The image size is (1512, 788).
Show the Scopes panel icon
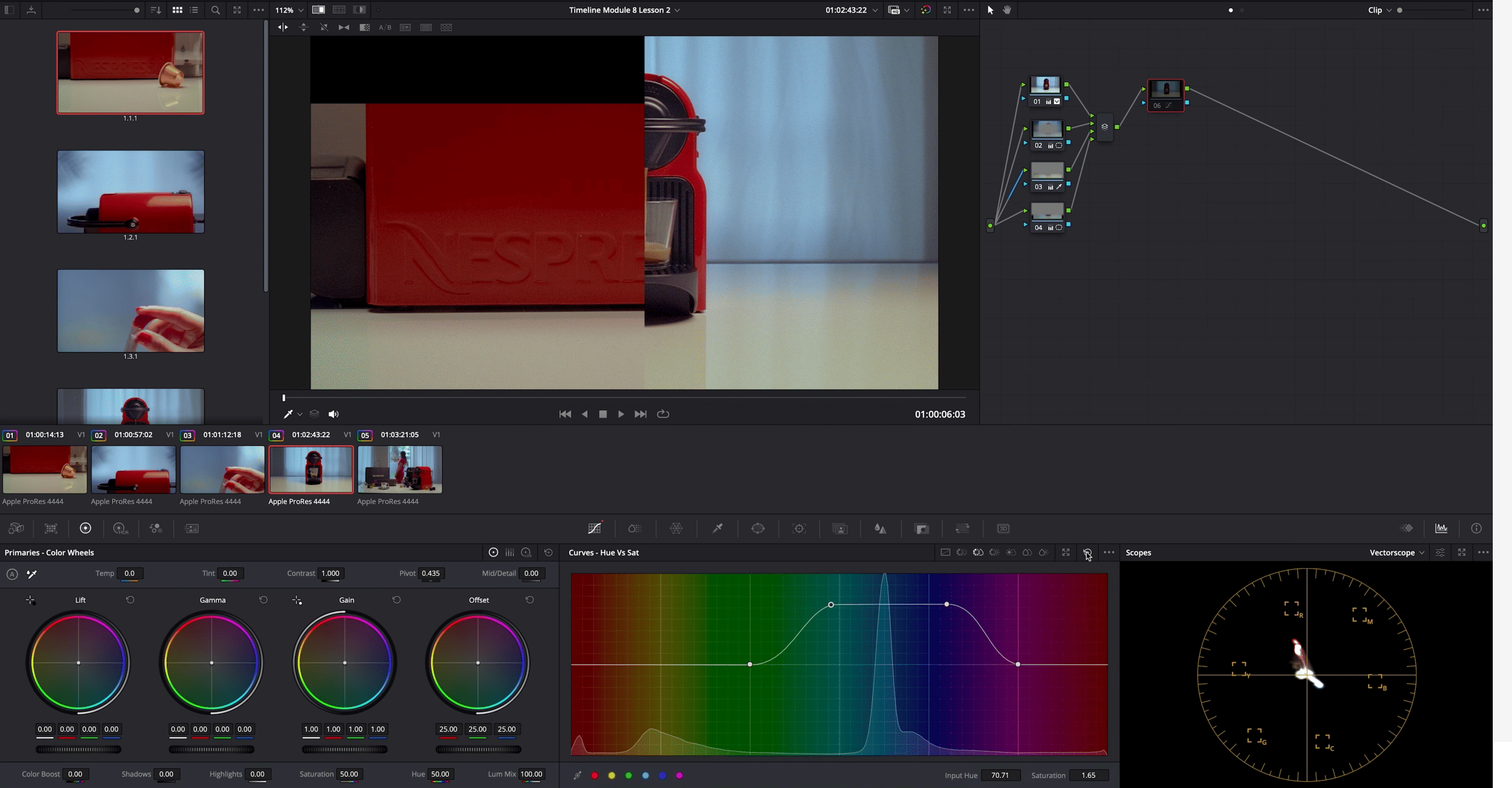(x=1441, y=529)
